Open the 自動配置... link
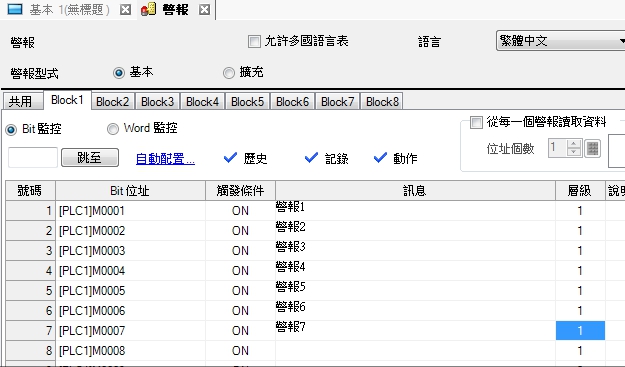The width and height of the screenshot is (625, 367). pos(165,159)
